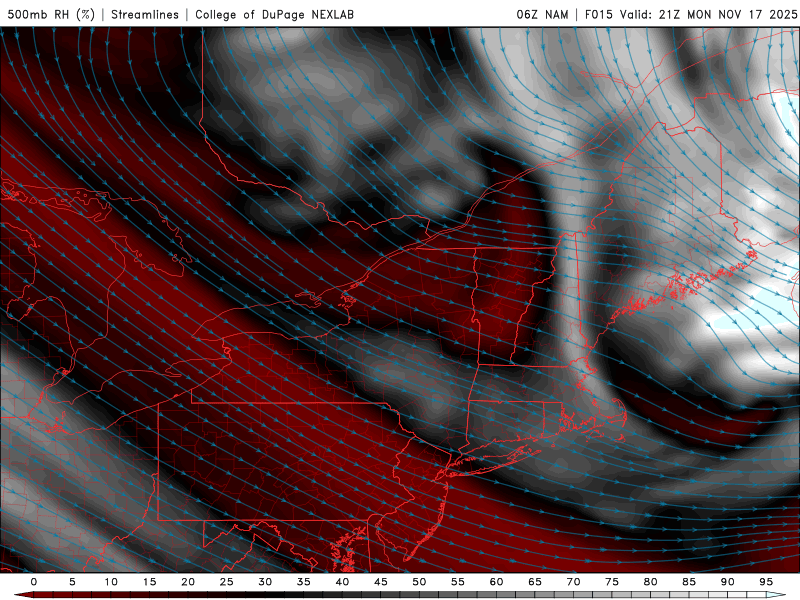
Task: Click the '5' value on color scale
Action: click(72, 582)
